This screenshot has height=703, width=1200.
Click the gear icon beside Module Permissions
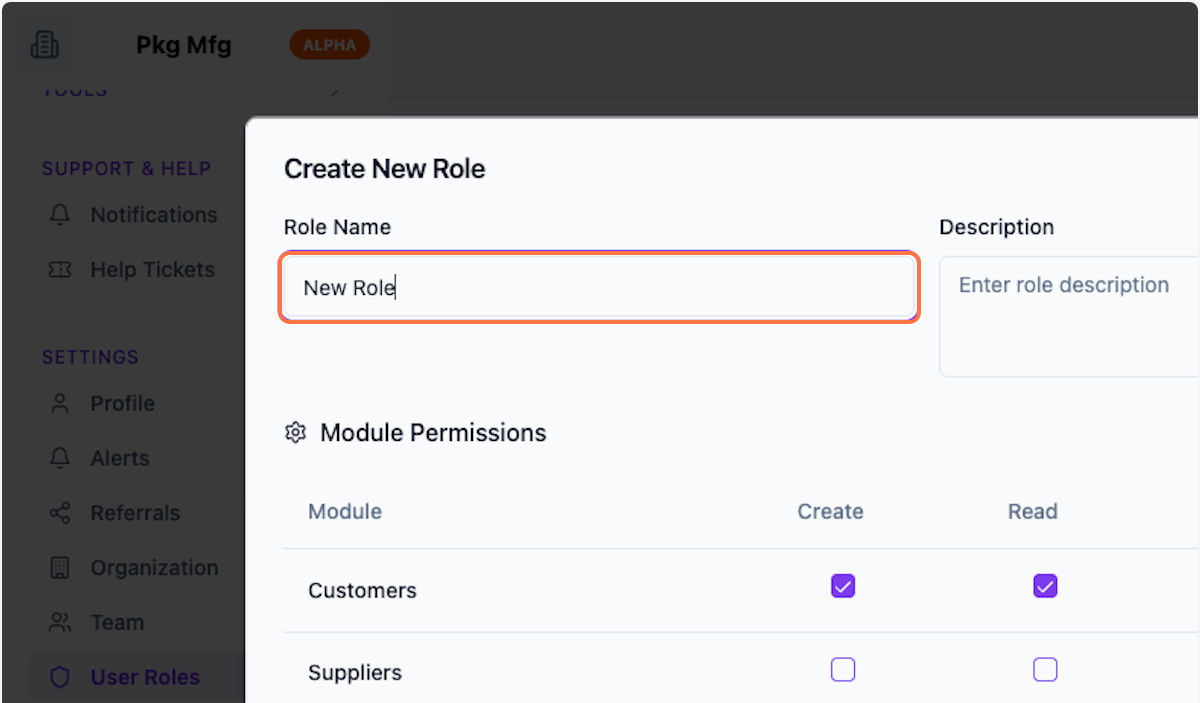pos(294,432)
